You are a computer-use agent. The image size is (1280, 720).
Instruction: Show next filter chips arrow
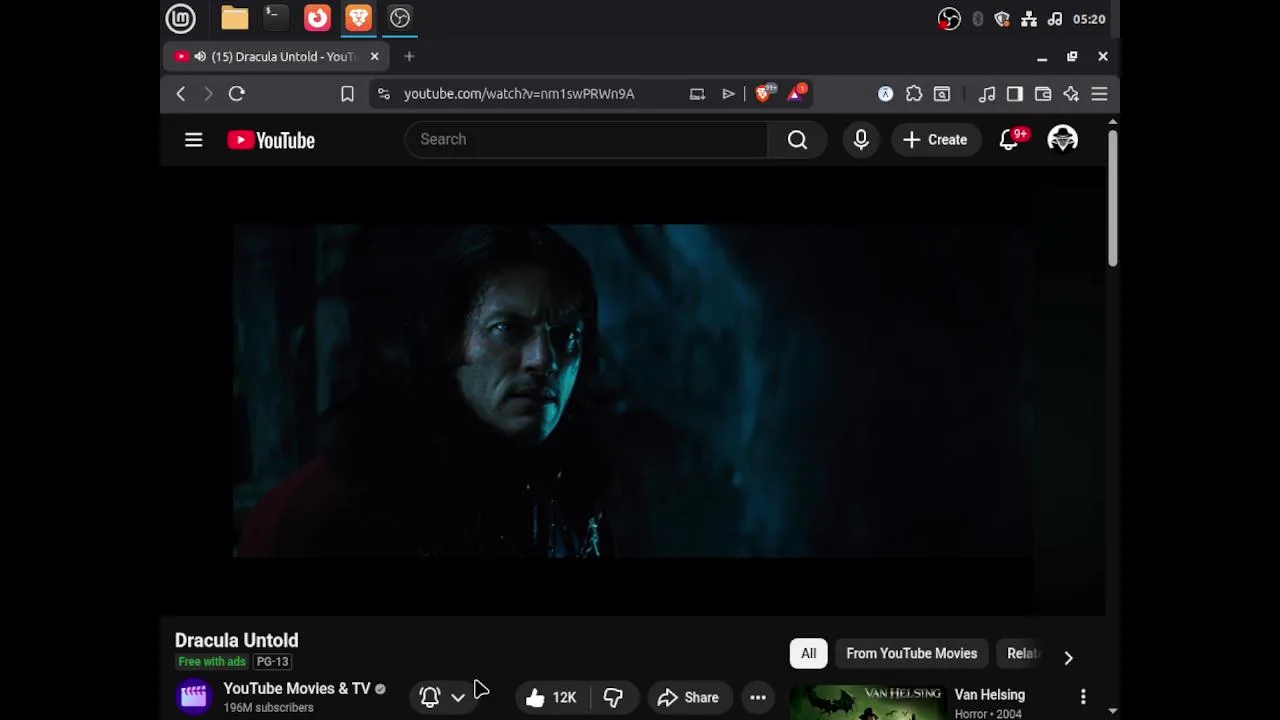point(1068,657)
